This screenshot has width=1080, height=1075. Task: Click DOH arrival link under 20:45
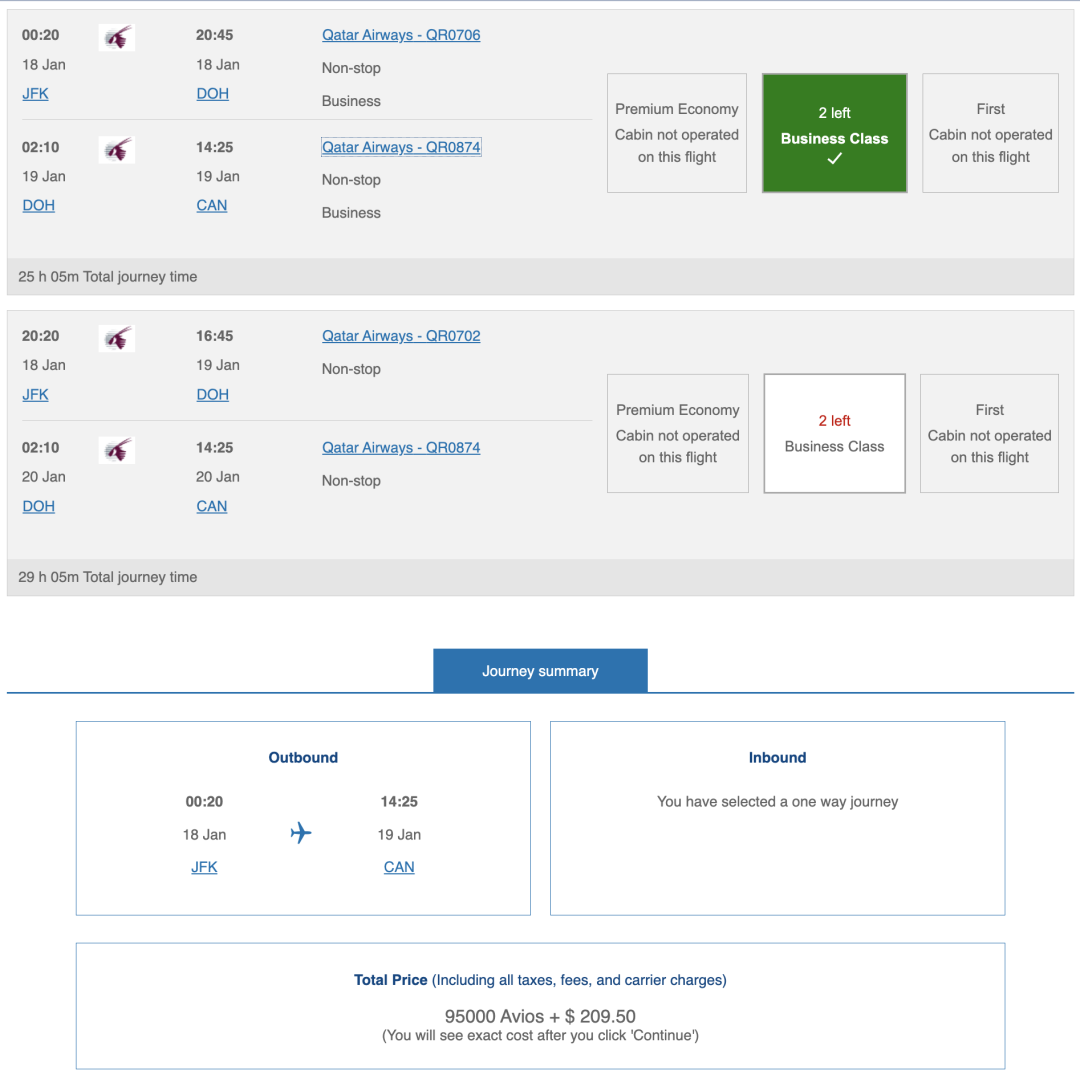[x=212, y=94]
